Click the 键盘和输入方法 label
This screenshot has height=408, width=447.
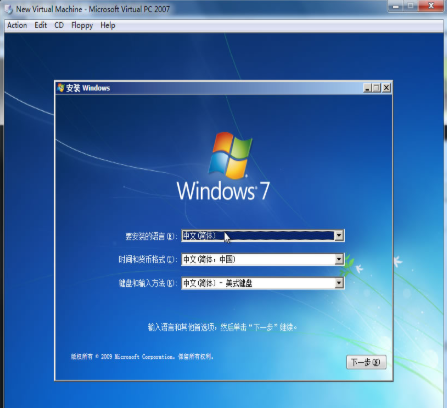click(x=147, y=283)
